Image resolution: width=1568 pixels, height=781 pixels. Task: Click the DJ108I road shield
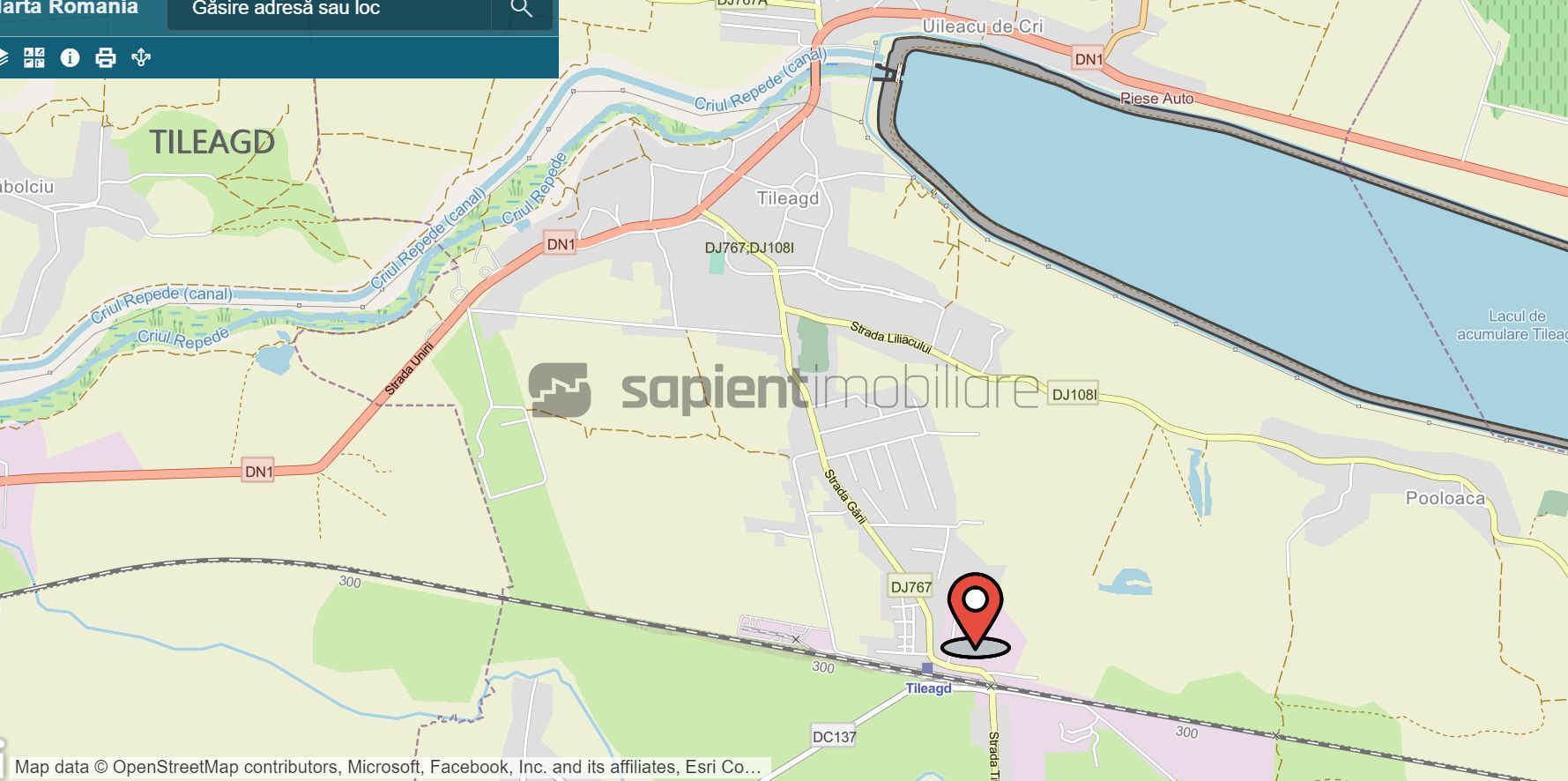[x=1074, y=395]
